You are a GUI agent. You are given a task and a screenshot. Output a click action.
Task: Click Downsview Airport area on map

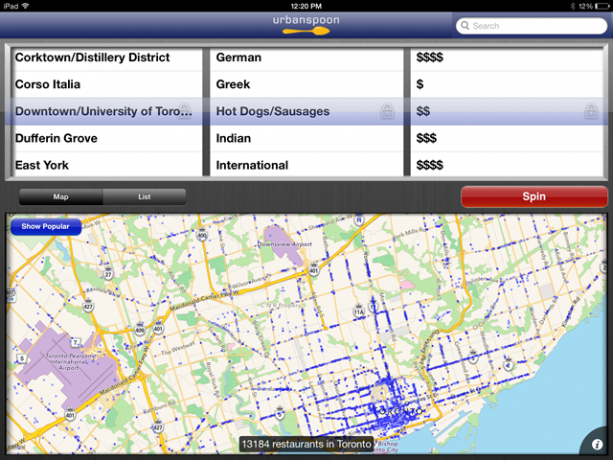pos(285,244)
